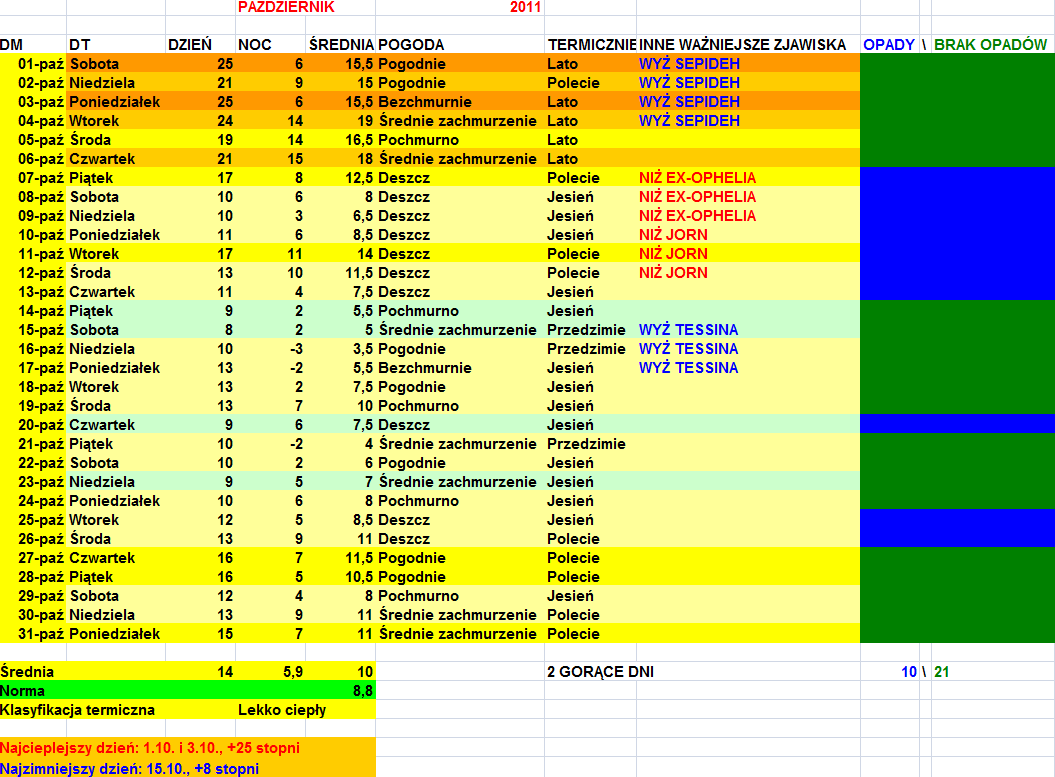Select Przedzimie in the 21-paź row

pyautogui.click(x=586, y=444)
